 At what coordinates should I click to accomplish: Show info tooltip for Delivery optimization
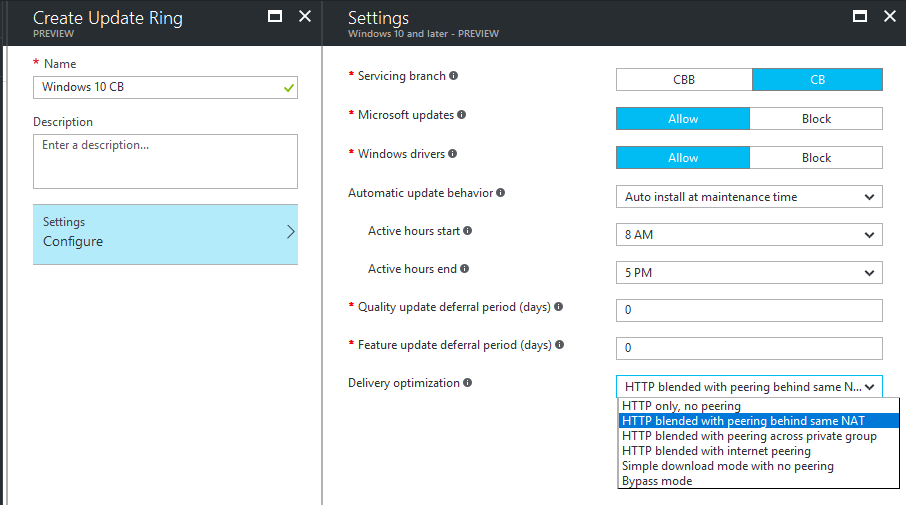[x=468, y=383]
